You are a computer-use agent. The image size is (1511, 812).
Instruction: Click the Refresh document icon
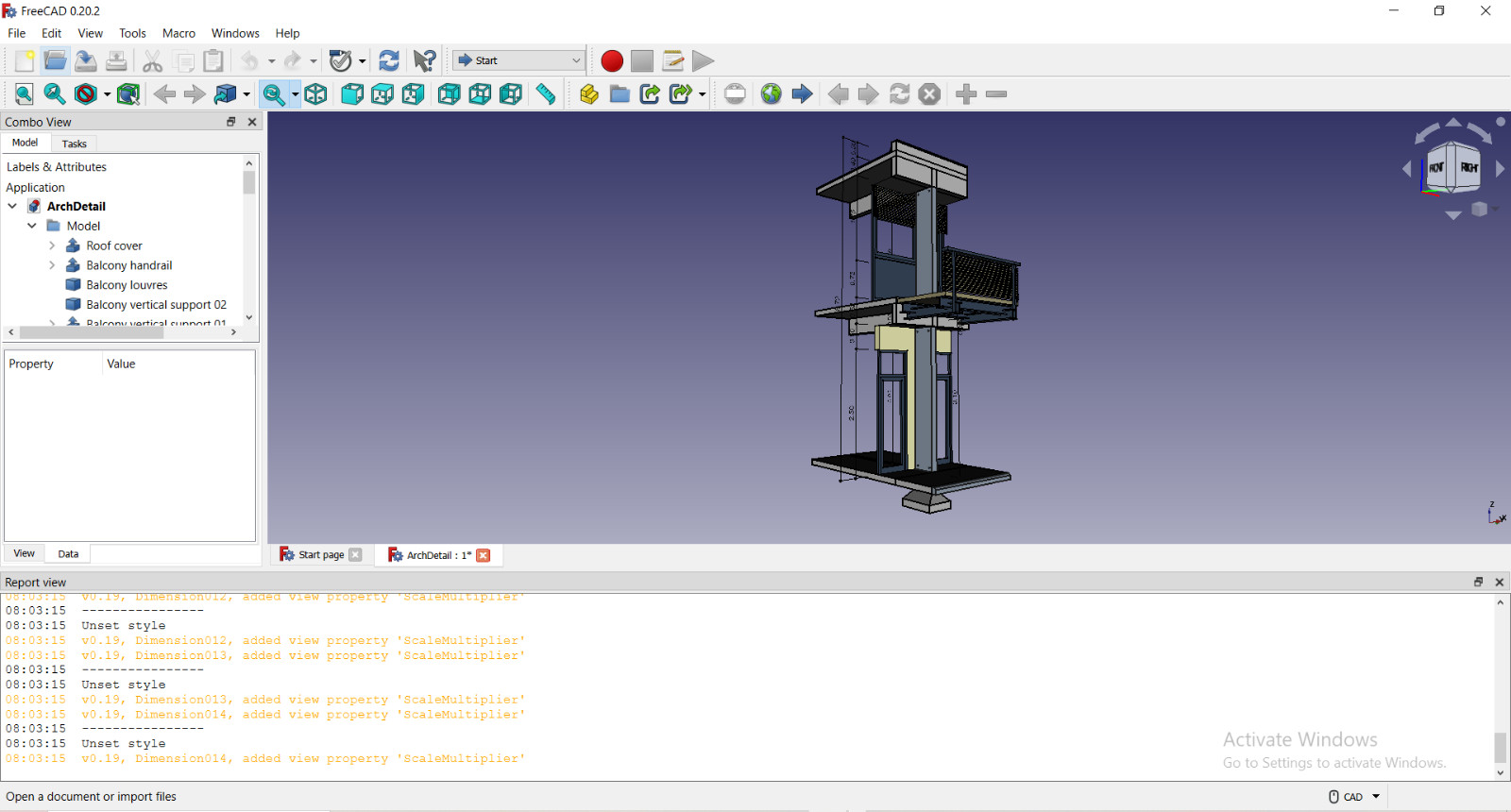click(388, 60)
